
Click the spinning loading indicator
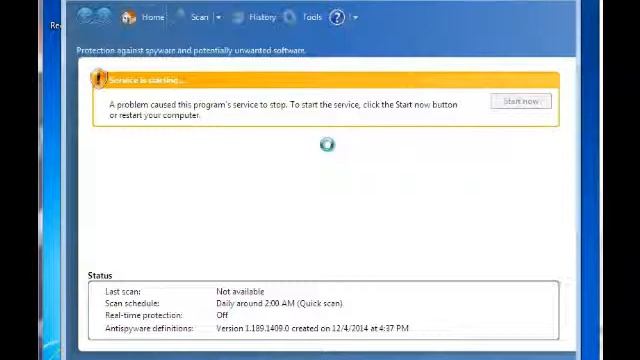pos(327,144)
